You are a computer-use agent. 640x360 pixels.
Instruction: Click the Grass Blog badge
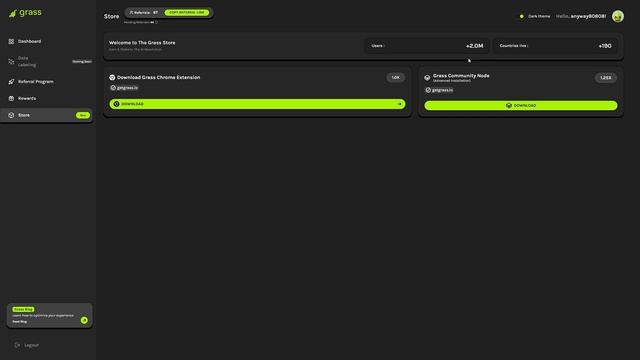pyautogui.click(x=23, y=309)
